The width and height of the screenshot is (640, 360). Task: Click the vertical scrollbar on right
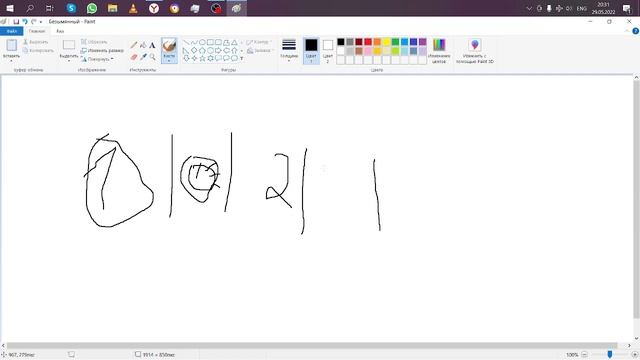[x=636, y=200]
